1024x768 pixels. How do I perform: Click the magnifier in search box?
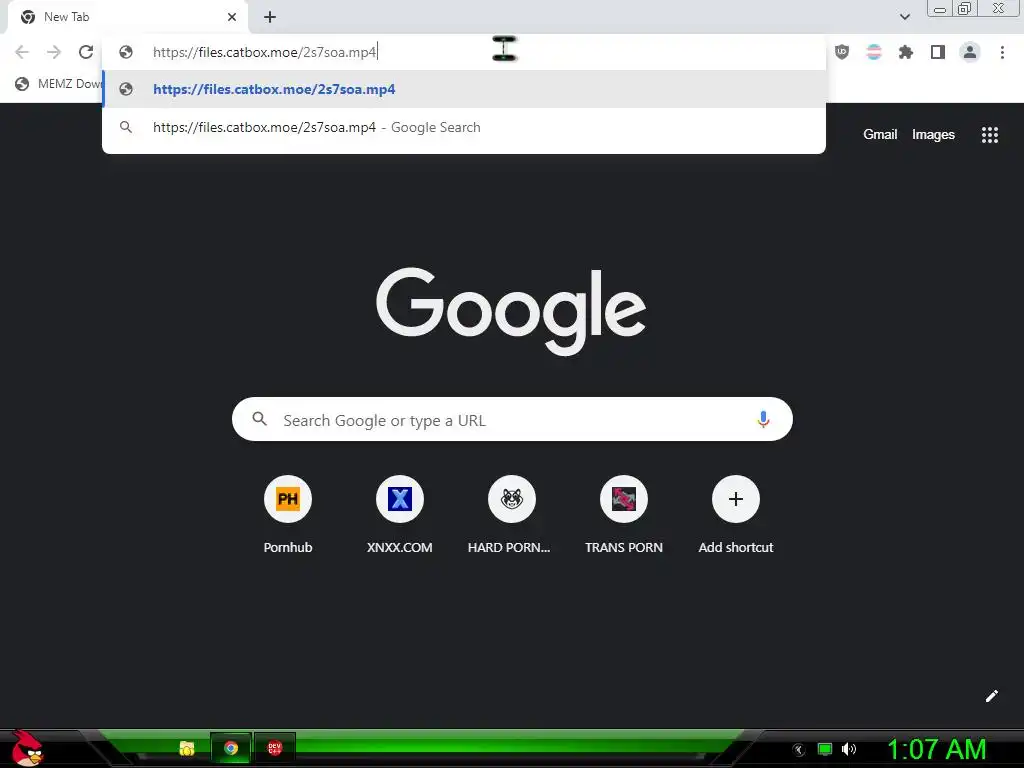(259, 419)
